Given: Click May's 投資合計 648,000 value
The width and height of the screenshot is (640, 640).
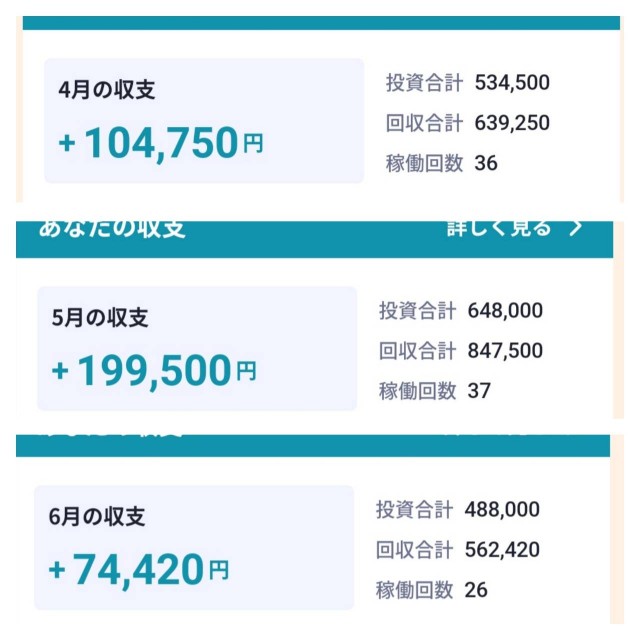Looking at the screenshot, I should point(505,311).
